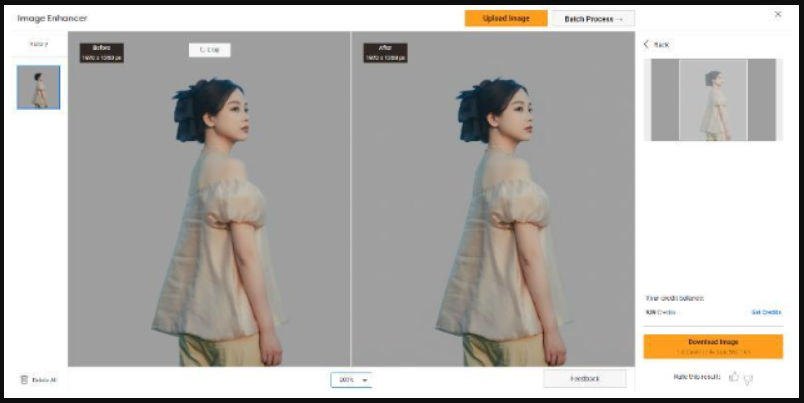Click the History panel heading

[x=38, y=44]
